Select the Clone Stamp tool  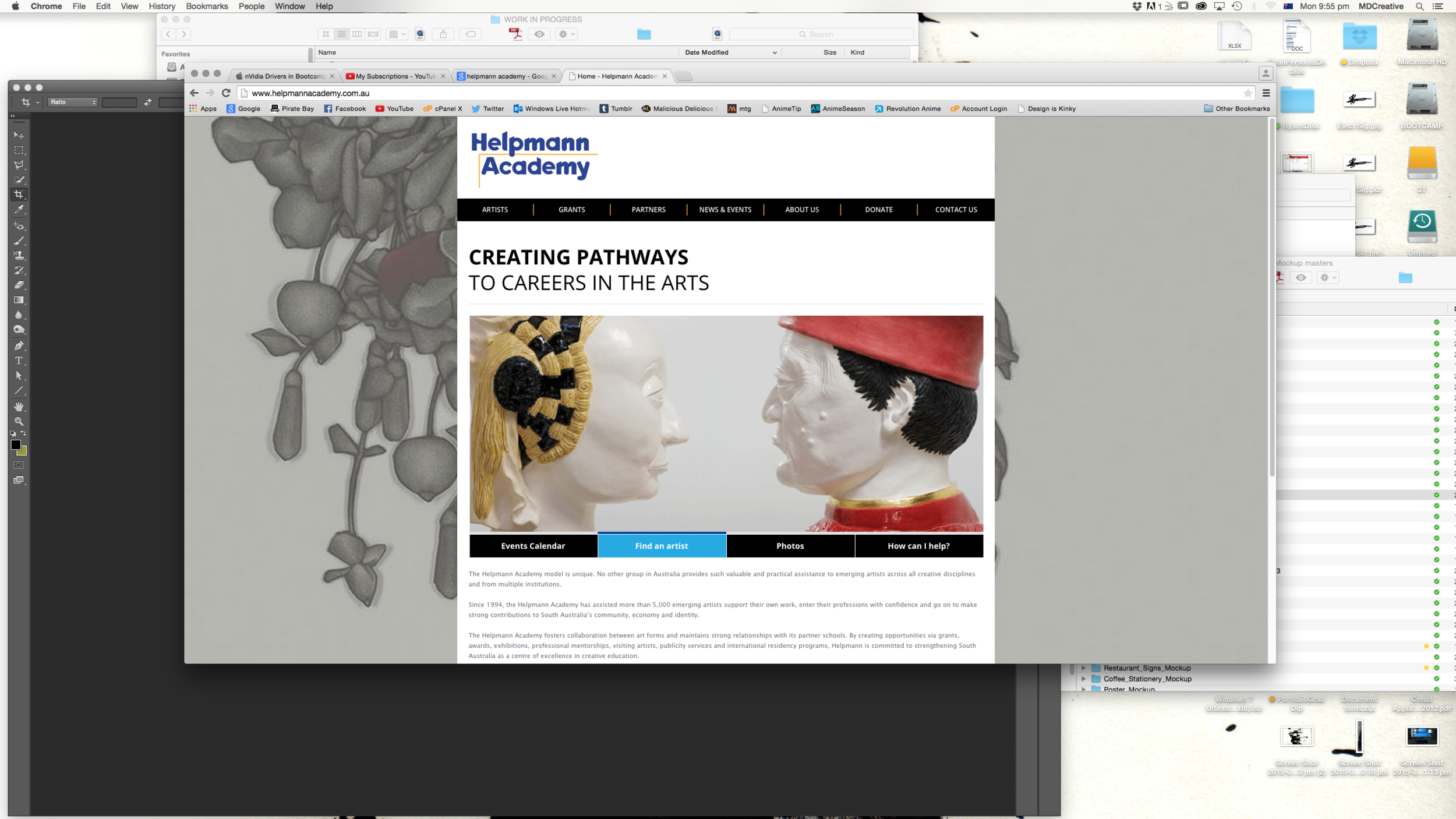coord(19,255)
